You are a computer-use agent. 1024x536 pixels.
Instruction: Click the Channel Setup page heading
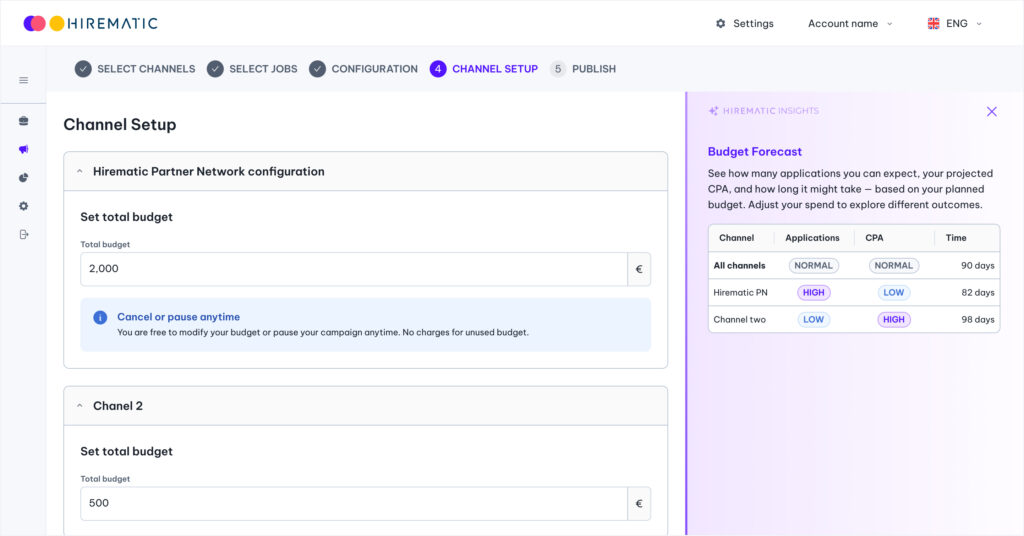120,125
